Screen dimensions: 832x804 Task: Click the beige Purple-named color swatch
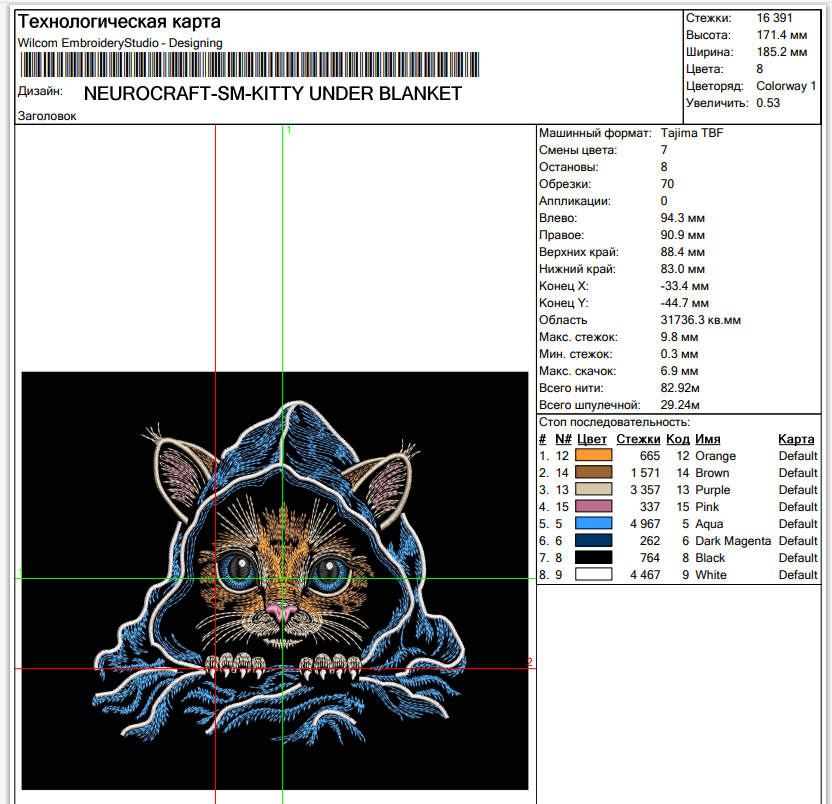click(x=593, y=489)
